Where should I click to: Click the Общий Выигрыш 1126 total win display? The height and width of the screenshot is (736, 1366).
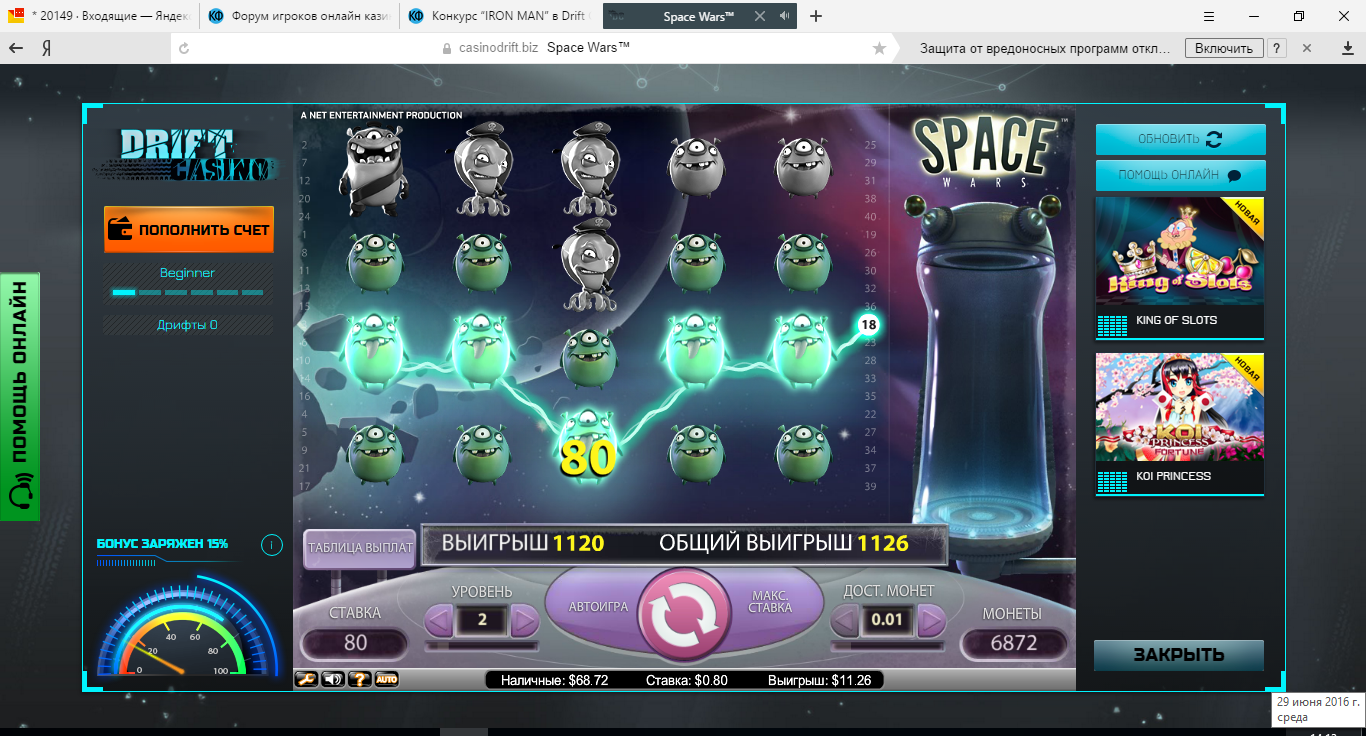[783, 543]
